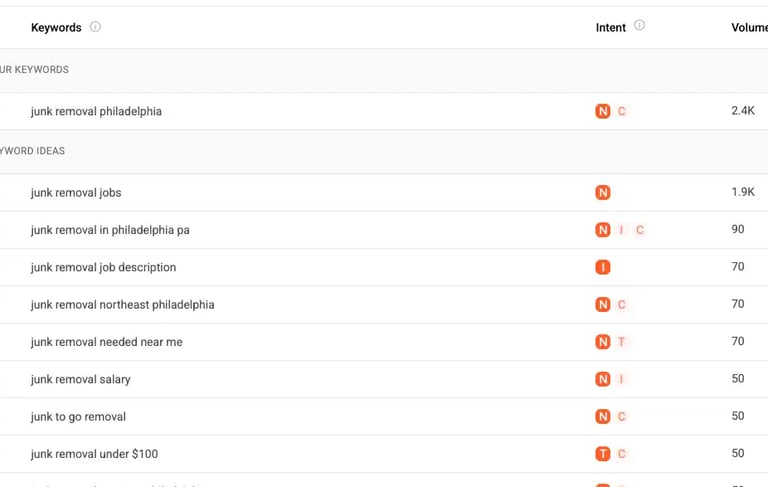Open keyword junk removal salary

(x=81, y=380)
